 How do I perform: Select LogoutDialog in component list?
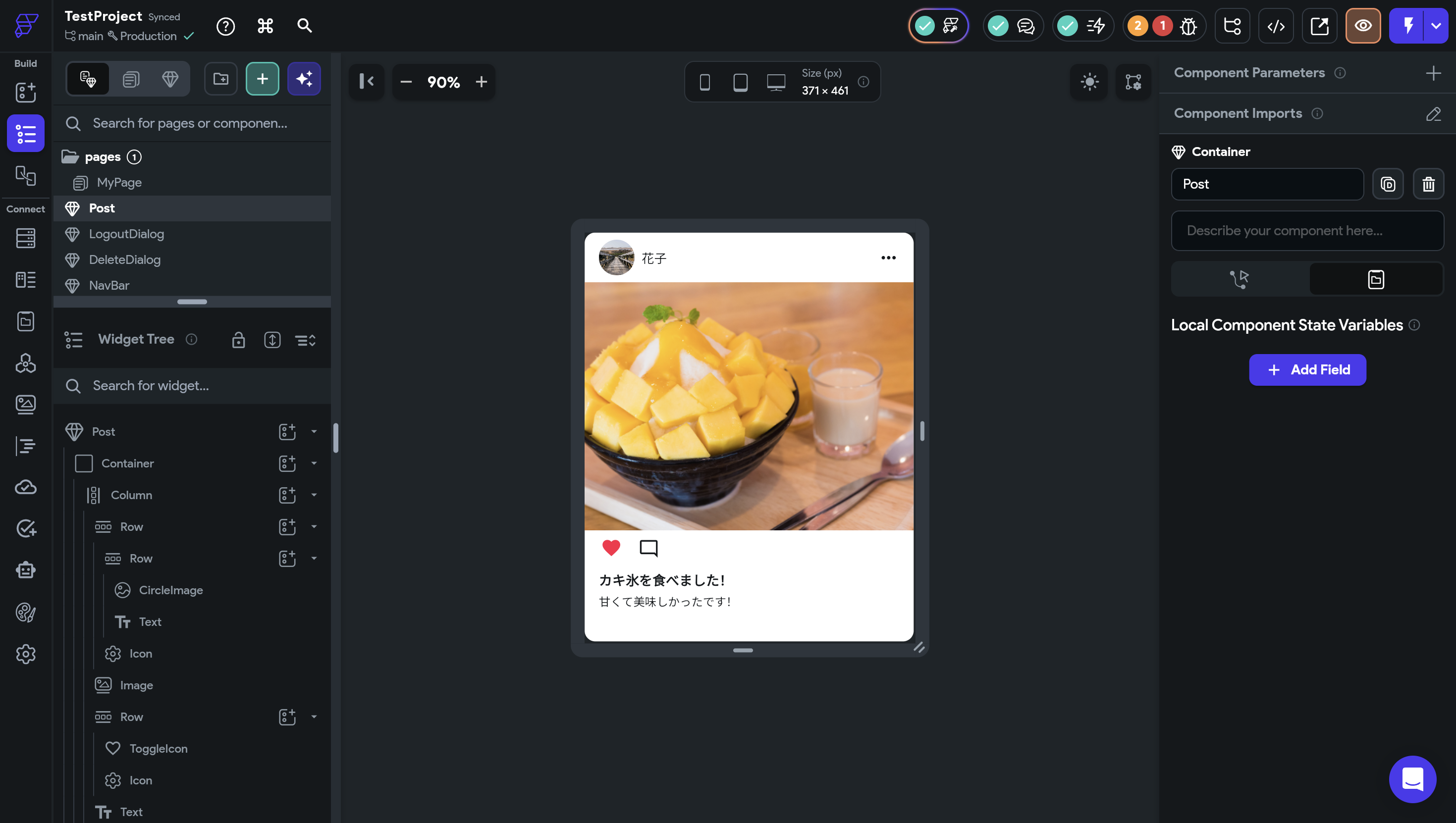(126, 234)
